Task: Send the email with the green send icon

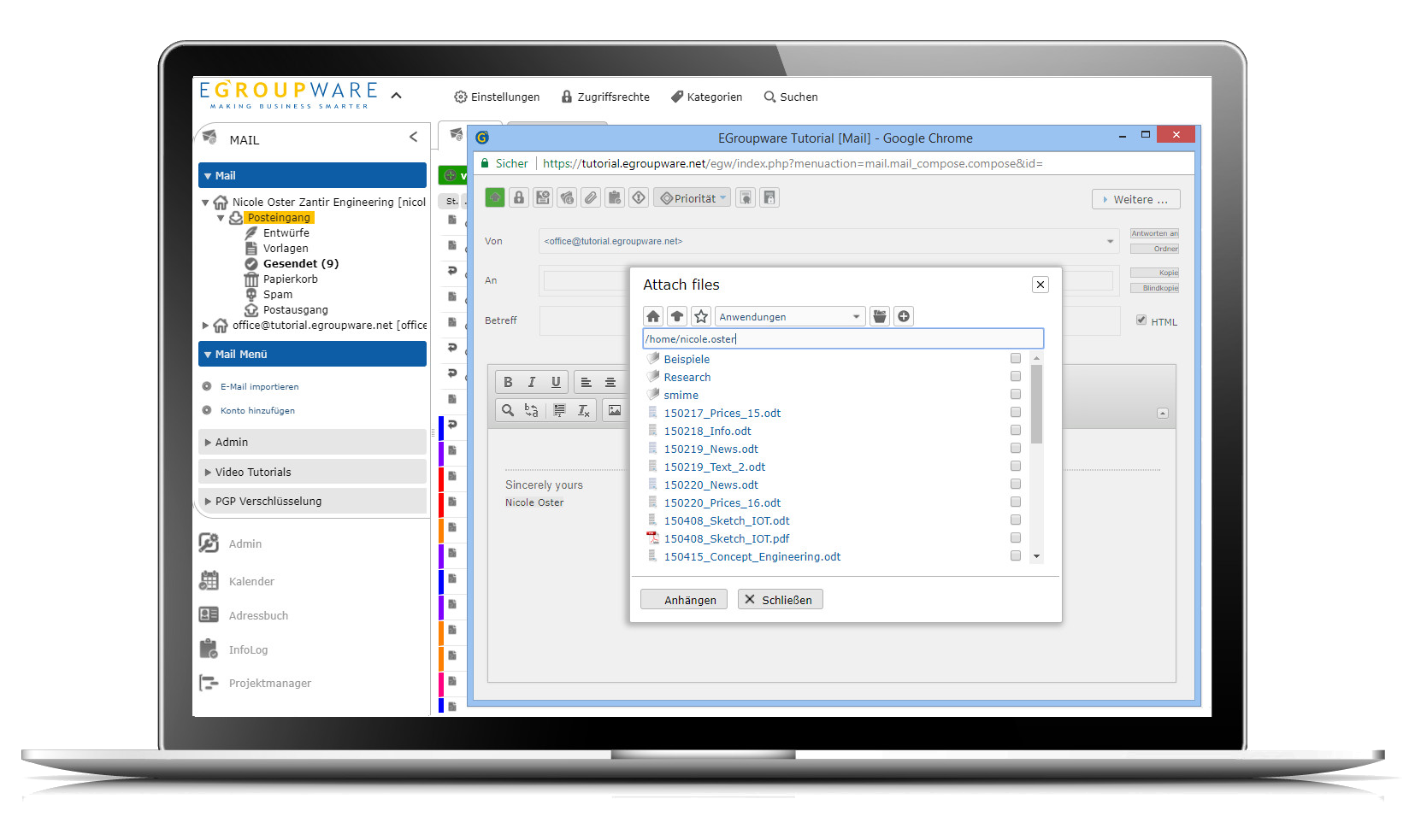Action: click(x=494, y=197)
